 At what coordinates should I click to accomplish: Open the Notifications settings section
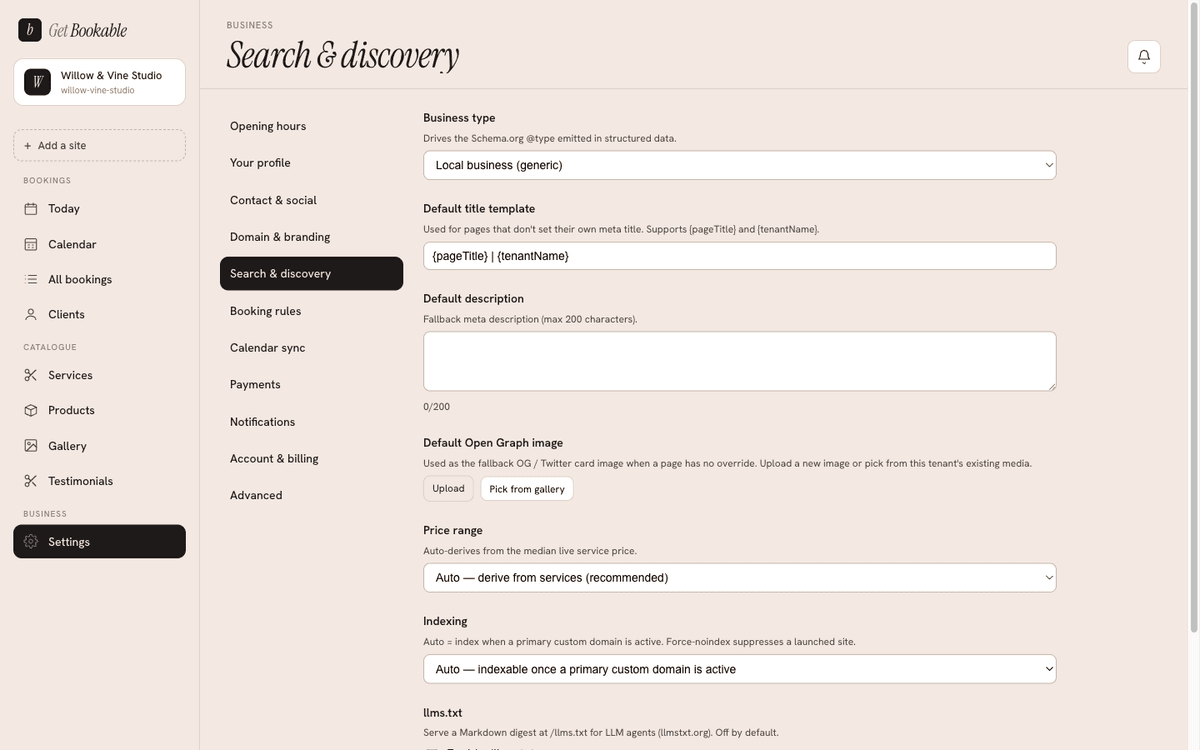pos(311,422)
